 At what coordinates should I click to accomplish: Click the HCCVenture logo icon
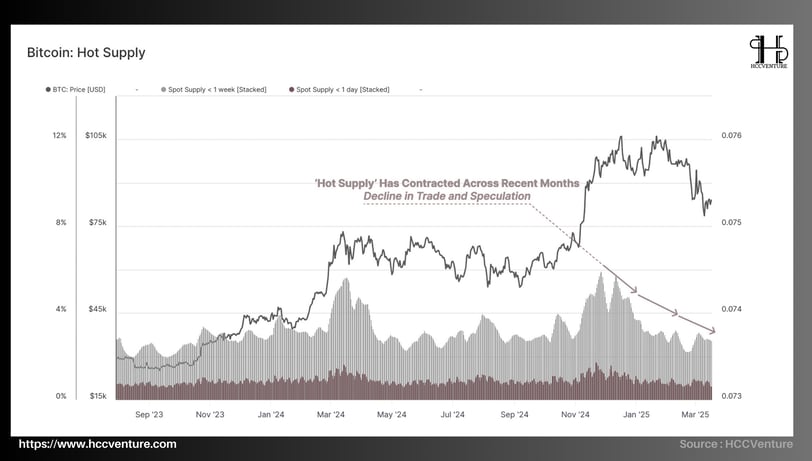(769, 52)
